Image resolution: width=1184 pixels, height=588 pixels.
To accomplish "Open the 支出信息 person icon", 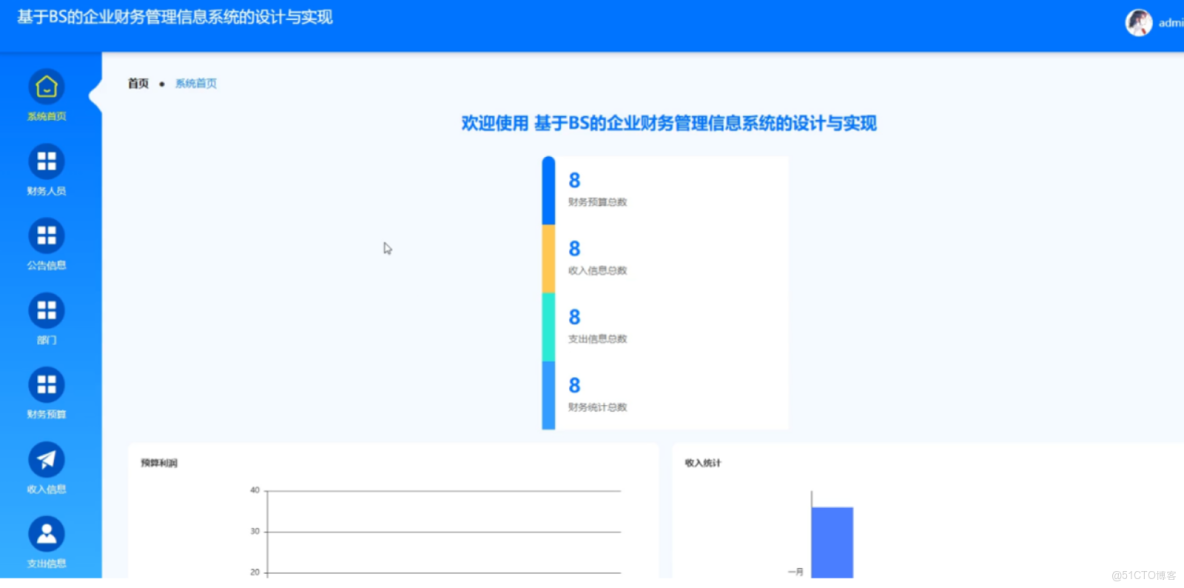I will pyautogui.click(x=45, y=533).
